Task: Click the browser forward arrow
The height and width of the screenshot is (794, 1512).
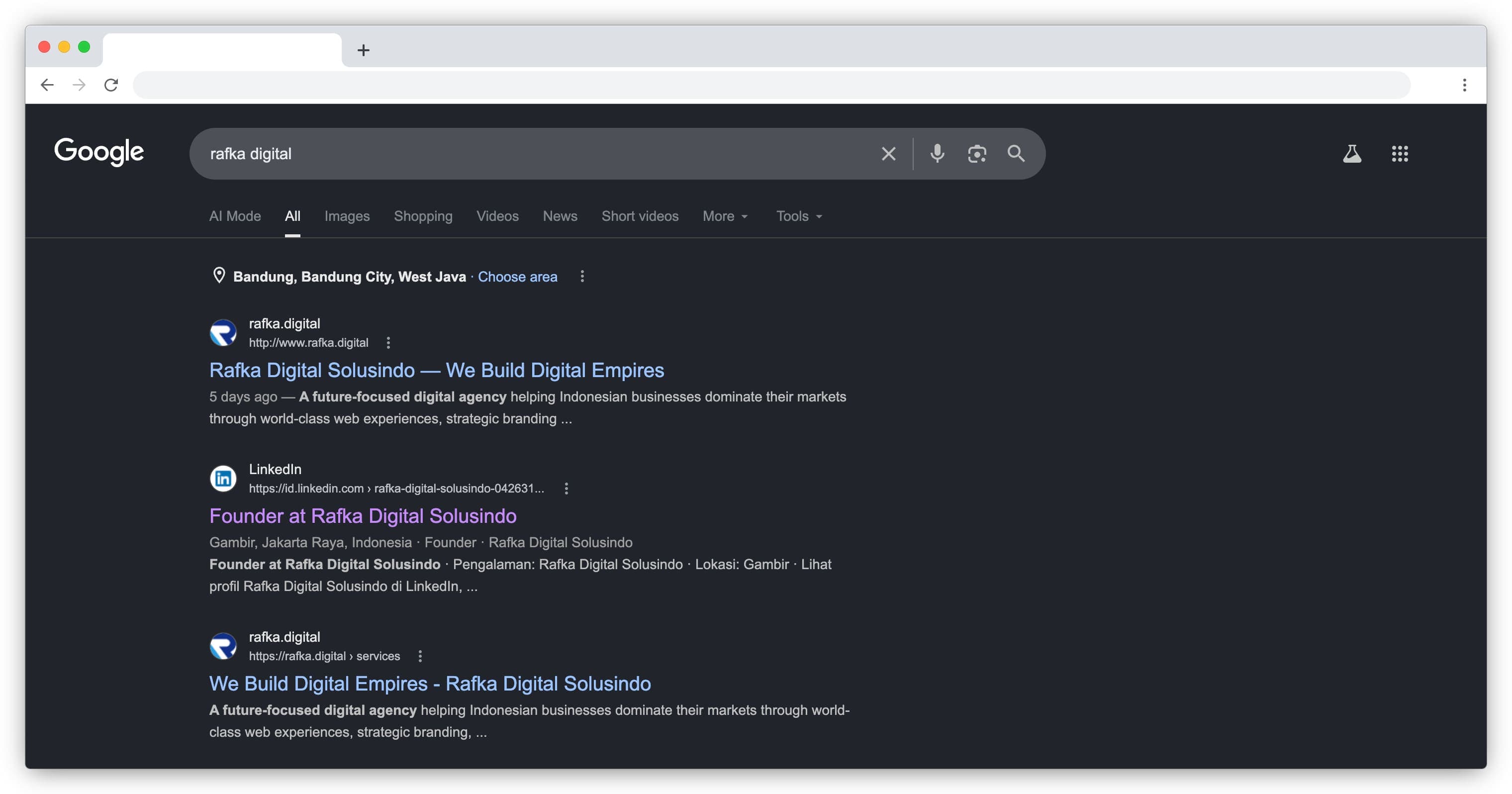Action: coord(79,85)
